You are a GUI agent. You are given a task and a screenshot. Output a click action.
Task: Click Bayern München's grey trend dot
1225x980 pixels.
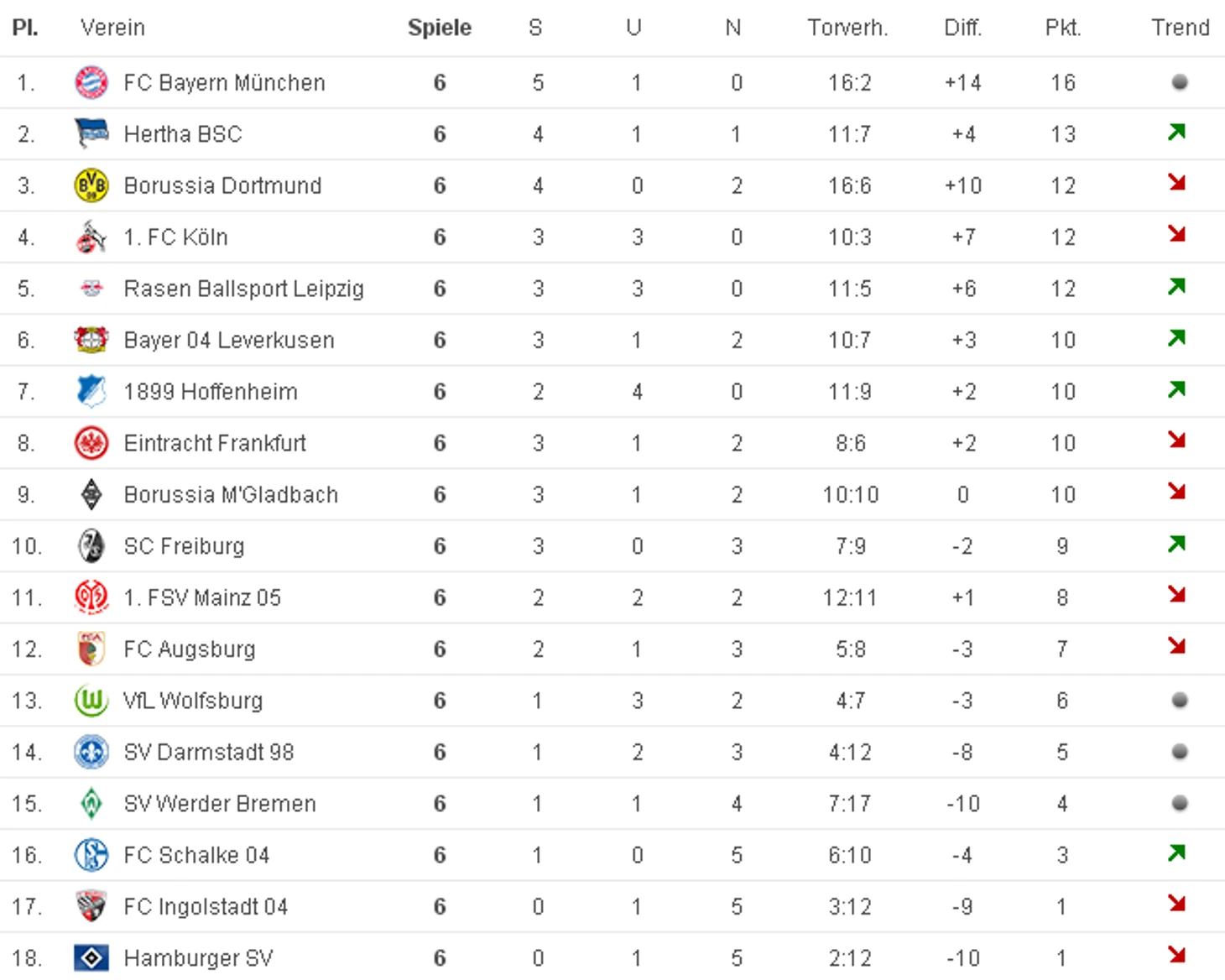click(1180, 82)
